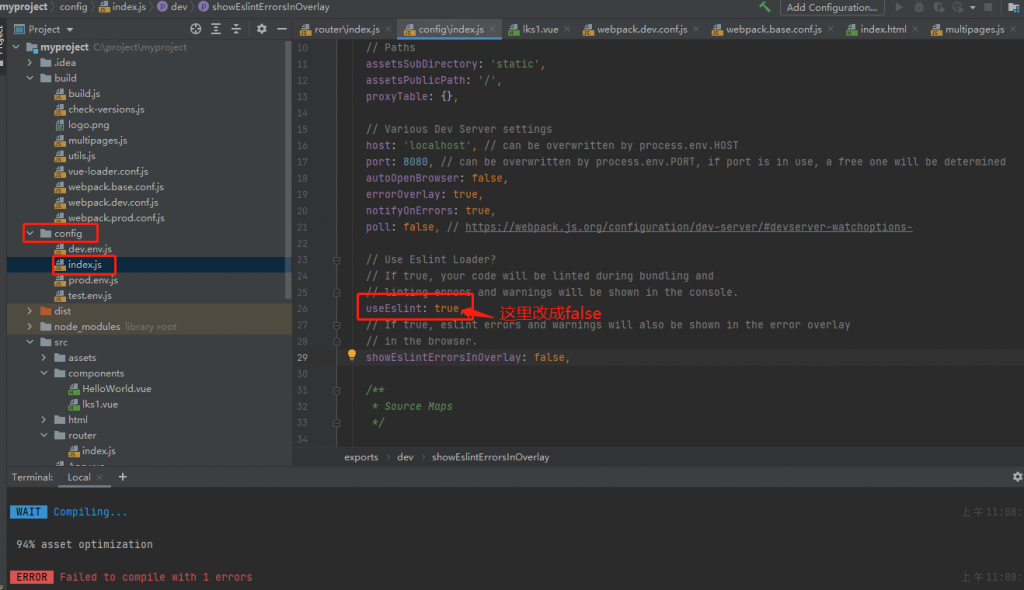The width and height of the screenshot is (1024, 590).
Task: Select HelloWorld.vue file
Action: click(x=116, y=389)
